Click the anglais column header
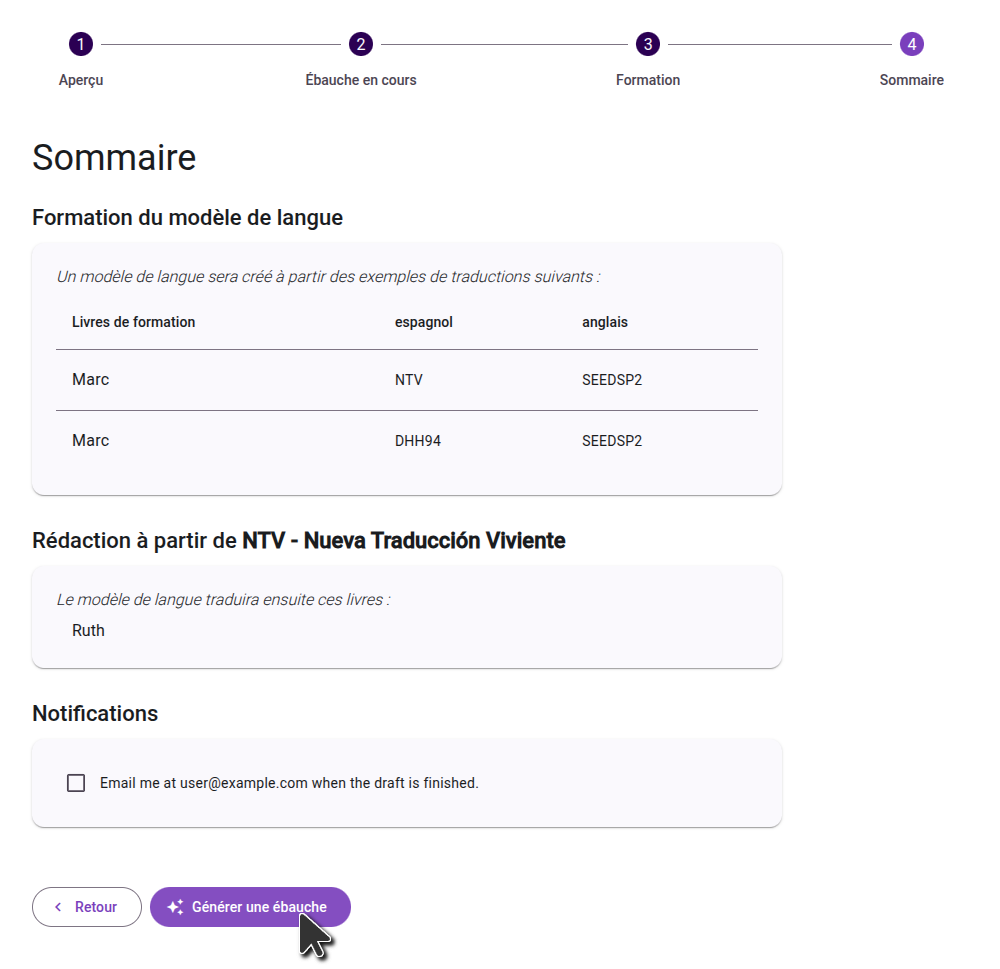 coord(605,322)
